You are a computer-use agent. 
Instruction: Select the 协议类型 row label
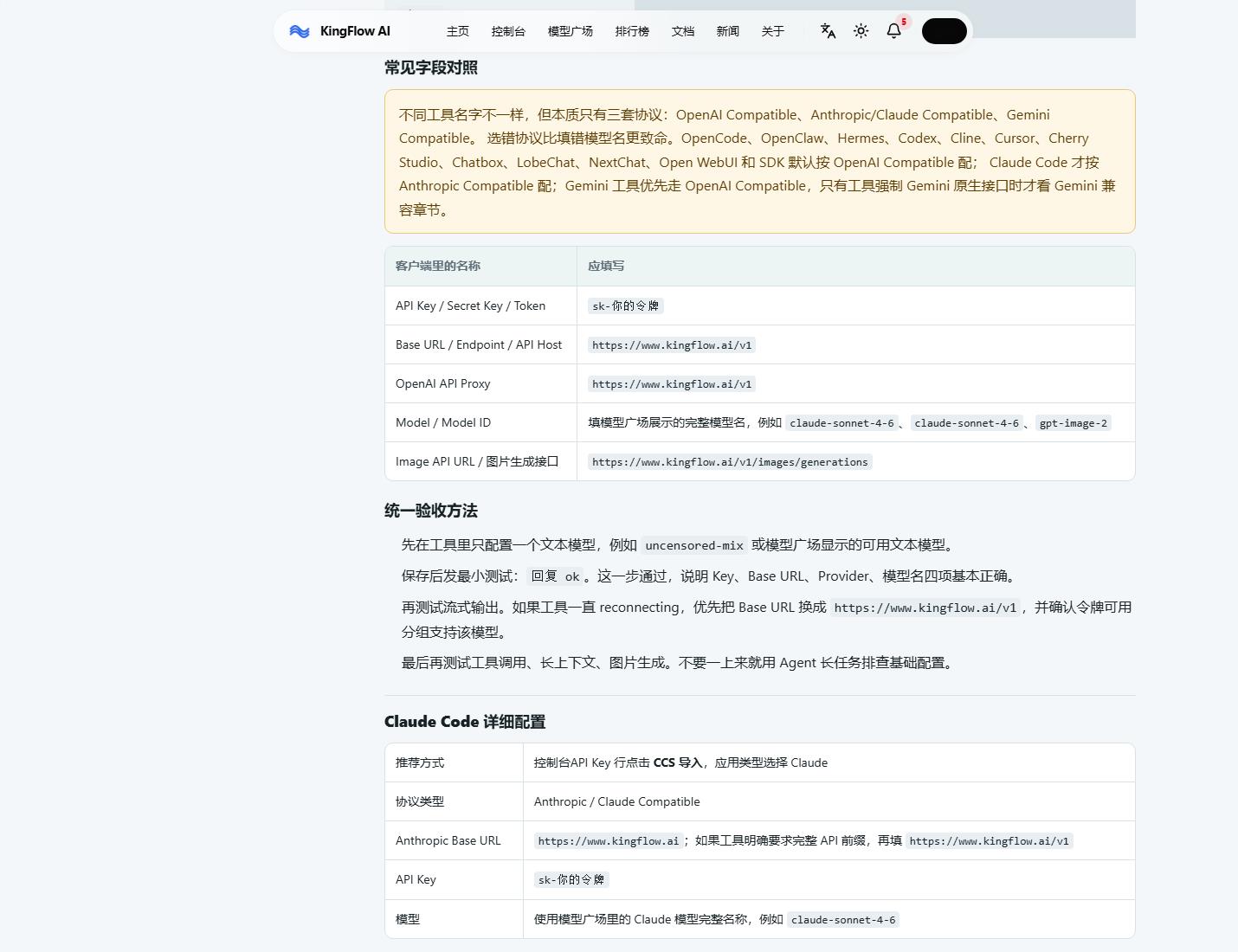point(420,801)
